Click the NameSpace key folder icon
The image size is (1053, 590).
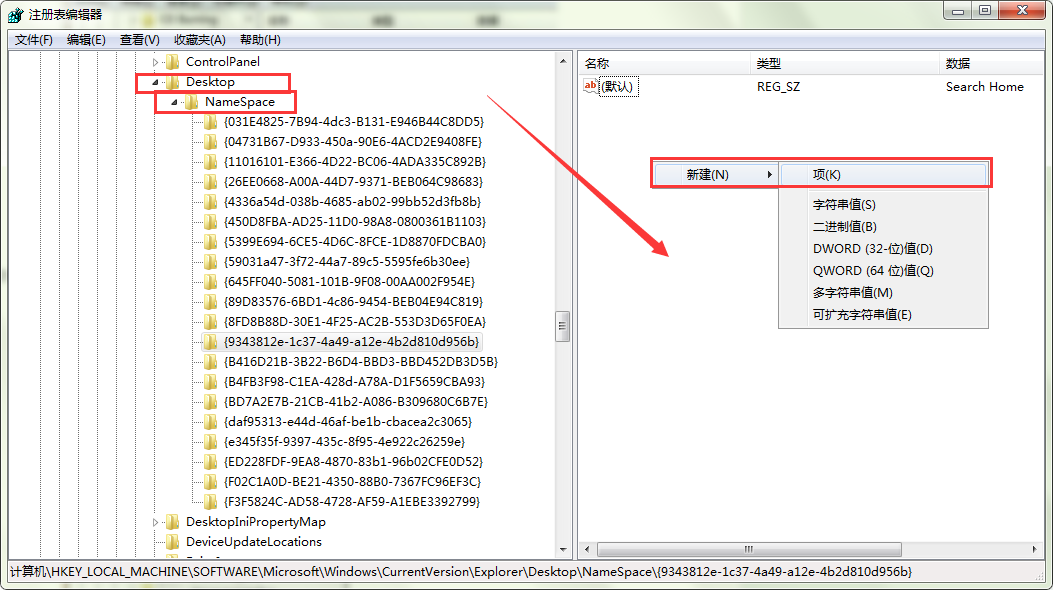[x=191, y=102]
